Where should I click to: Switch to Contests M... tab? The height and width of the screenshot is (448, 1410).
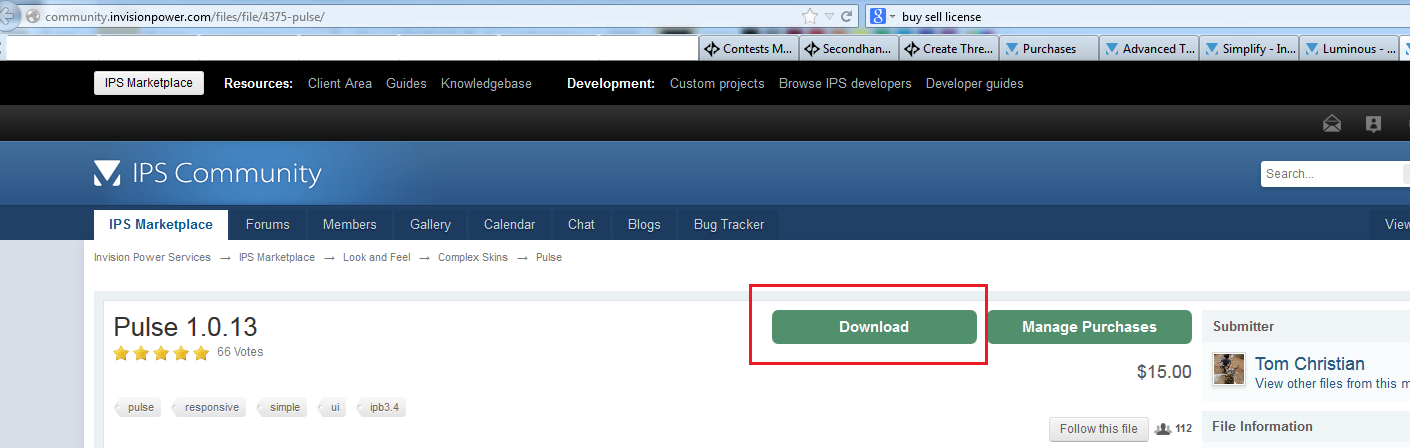tap(748, 48)
